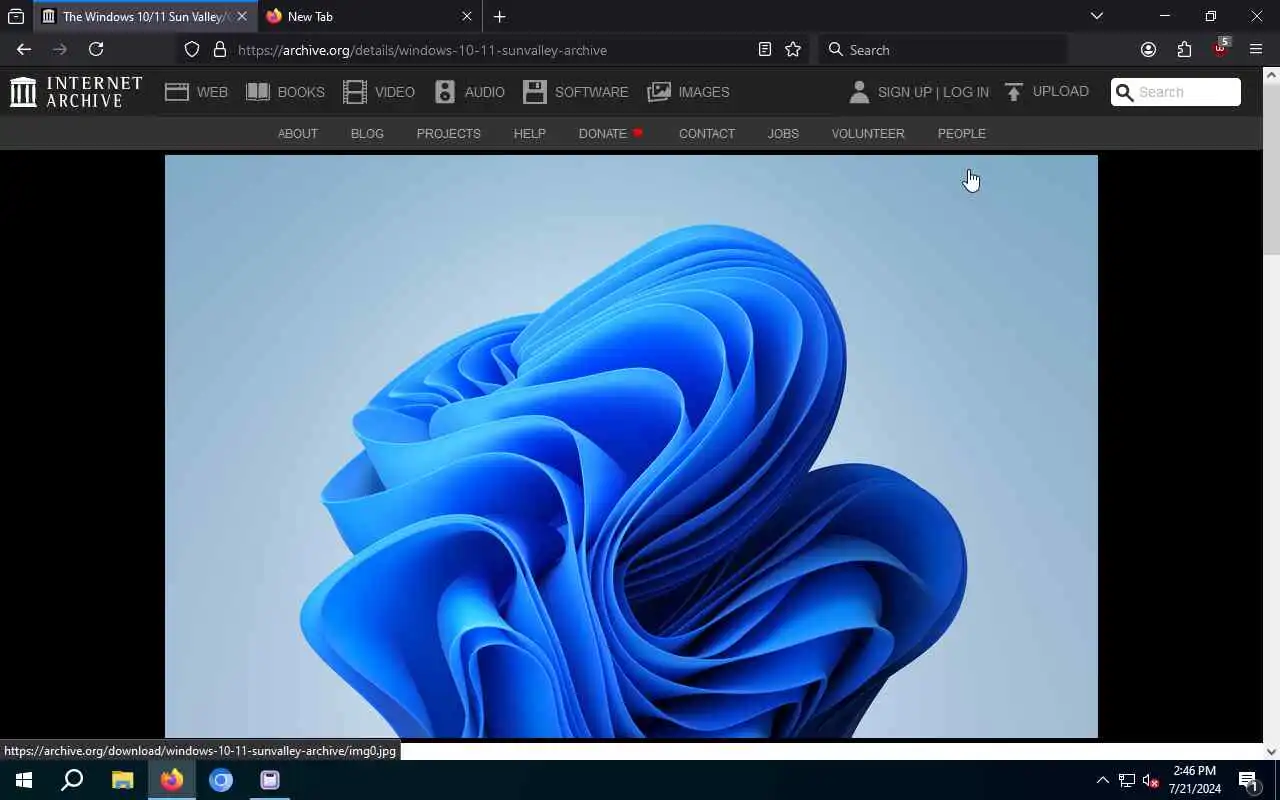This screenshot has width=1280, height=800.
Task: Open the clock and date
Action: 1195,780
